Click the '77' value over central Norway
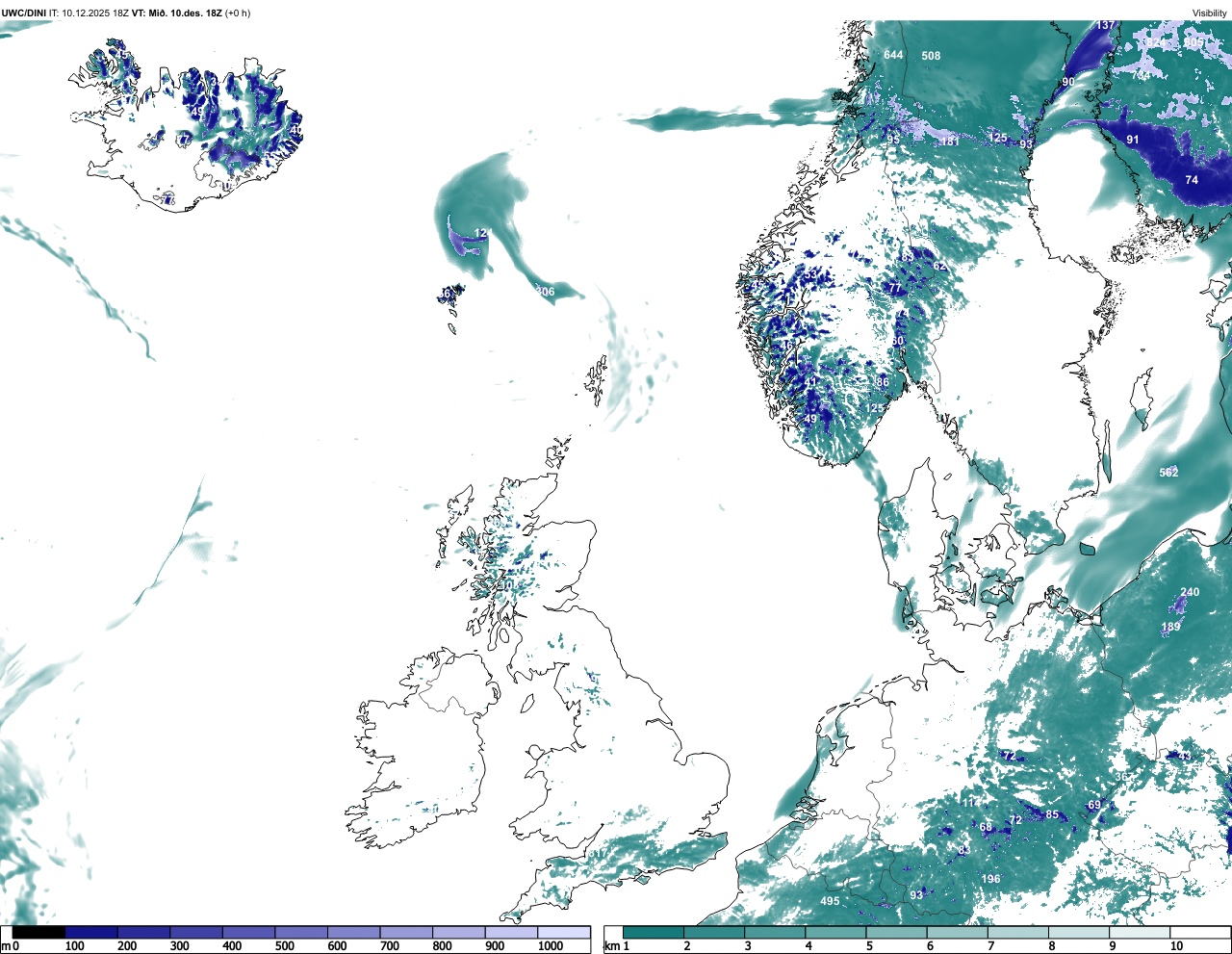This screenshot has height=954, width=1232. click(894, 288)
